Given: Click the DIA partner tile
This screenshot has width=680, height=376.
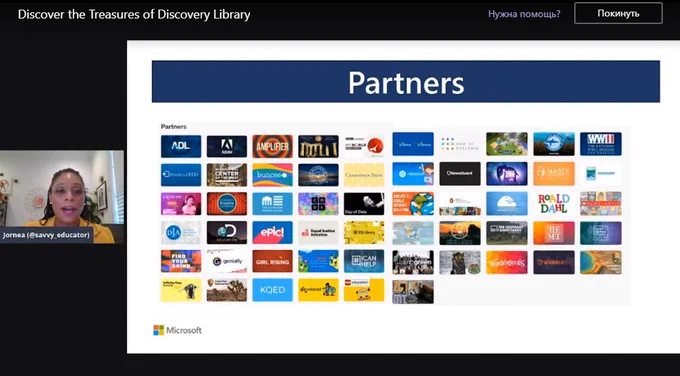Looking at the screenshot, I should point(181,232).
